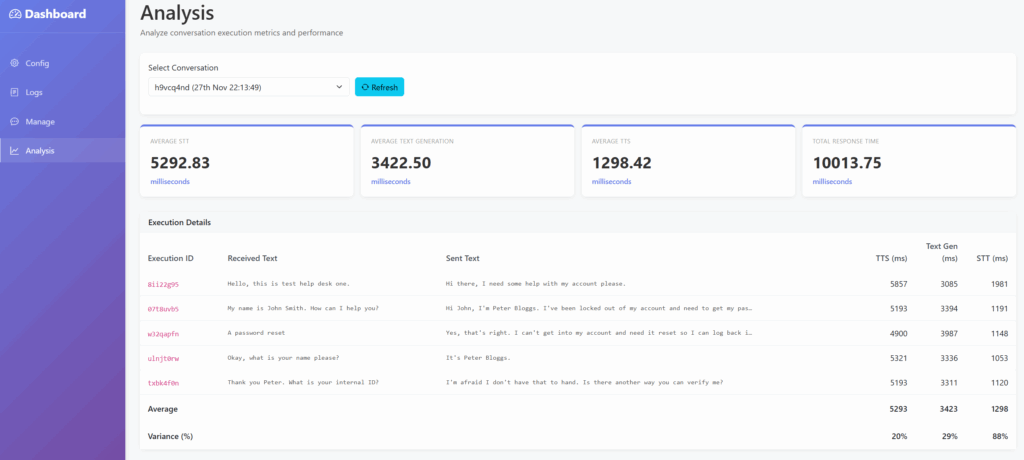Click the Logs document icon in sidebar
Screen dimensions: 1024x460
(14, 92)
